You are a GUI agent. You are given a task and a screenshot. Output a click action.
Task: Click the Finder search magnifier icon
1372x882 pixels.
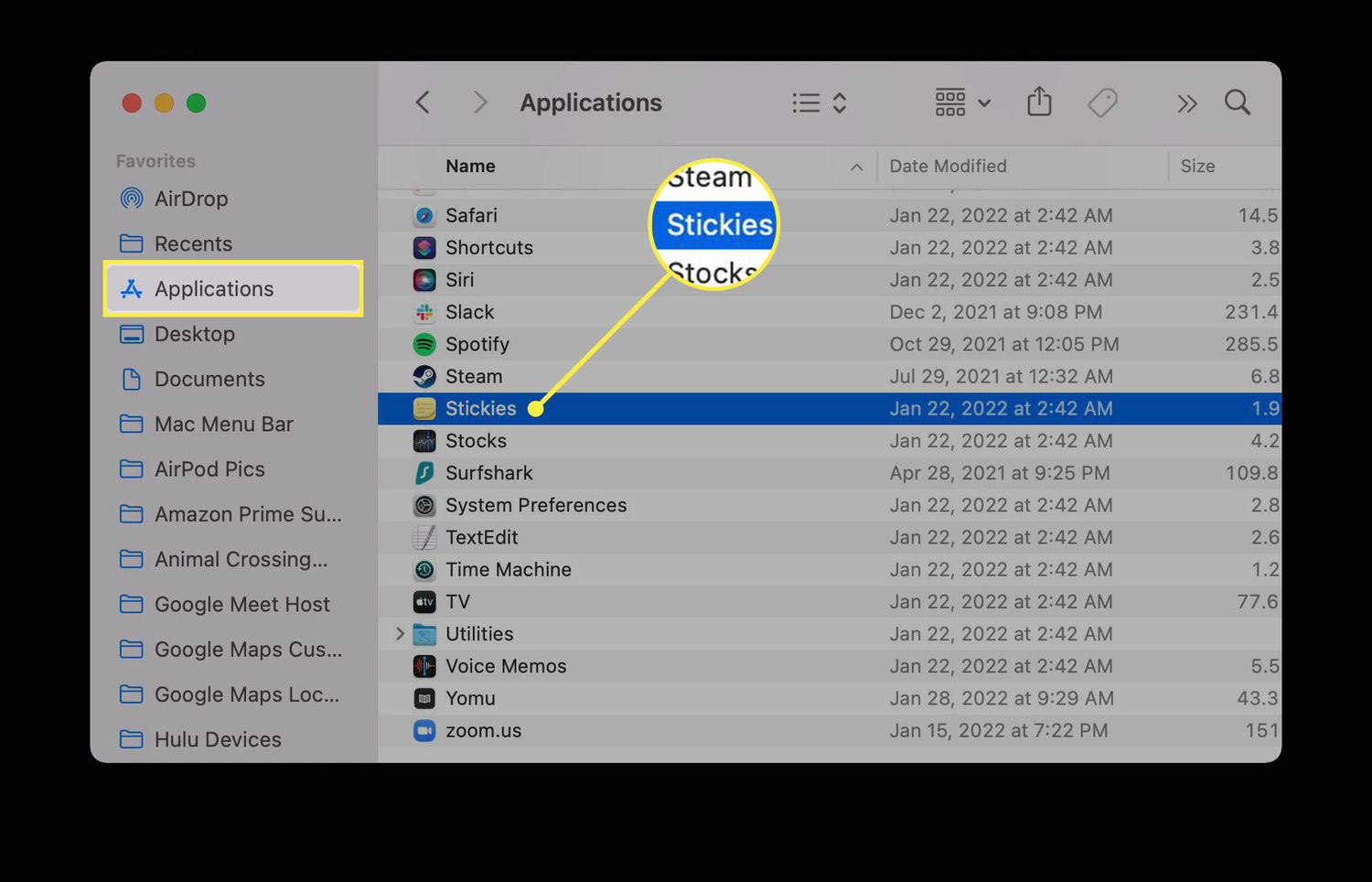coord(1237,102)
